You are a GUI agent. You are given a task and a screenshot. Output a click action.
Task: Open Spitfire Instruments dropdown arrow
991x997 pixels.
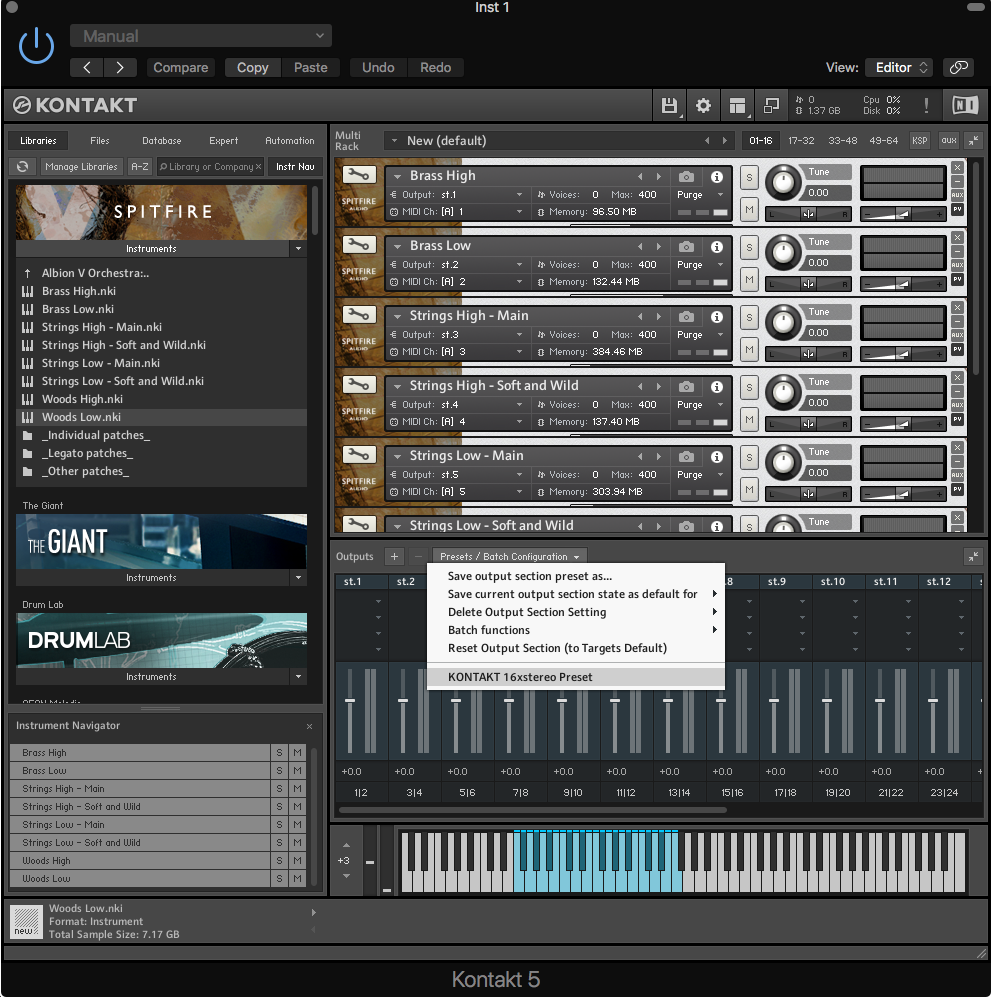coord(298,249)
